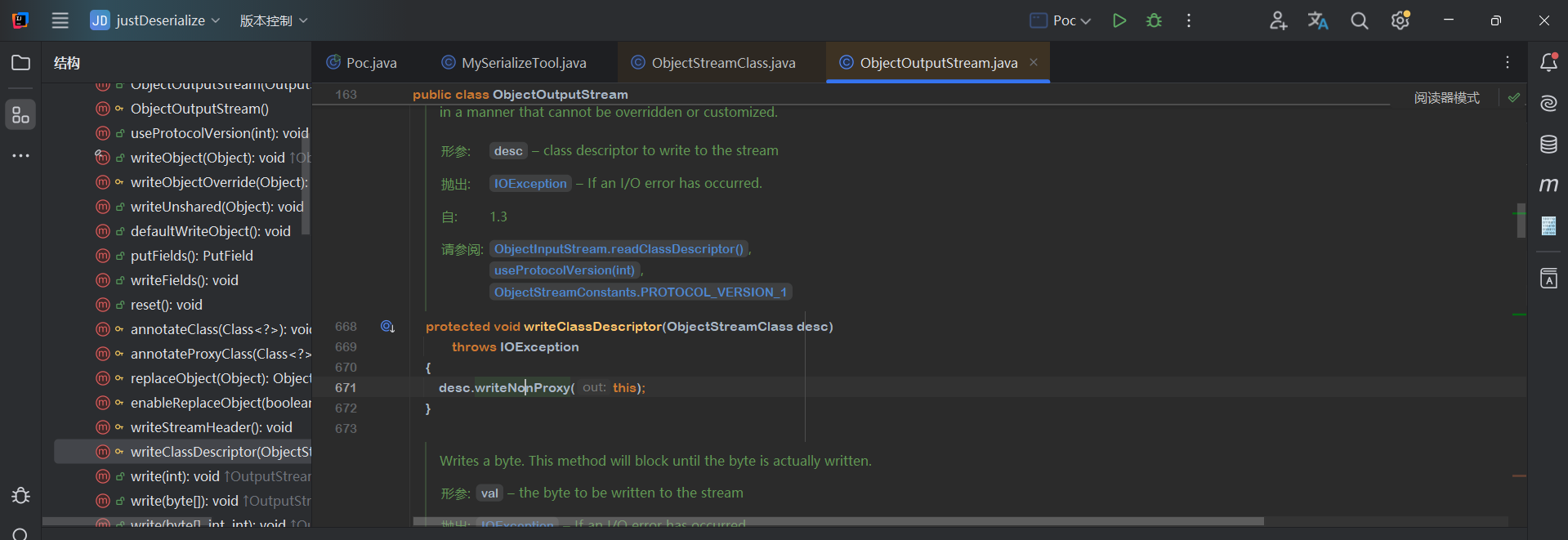This screenshot has height=540, width=1568.
Task: Follow the useProtocolVersion(int) doc link
Action: tap(564, 270)
